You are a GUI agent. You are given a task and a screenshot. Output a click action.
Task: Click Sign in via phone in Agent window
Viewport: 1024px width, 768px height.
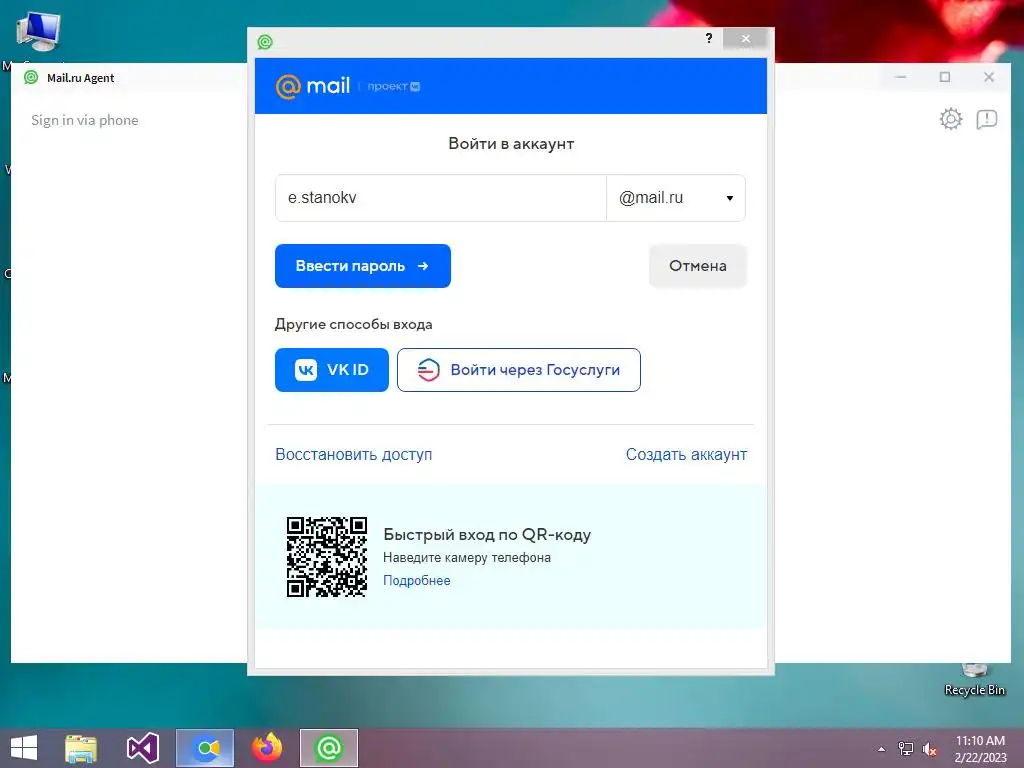click(85, 120)
